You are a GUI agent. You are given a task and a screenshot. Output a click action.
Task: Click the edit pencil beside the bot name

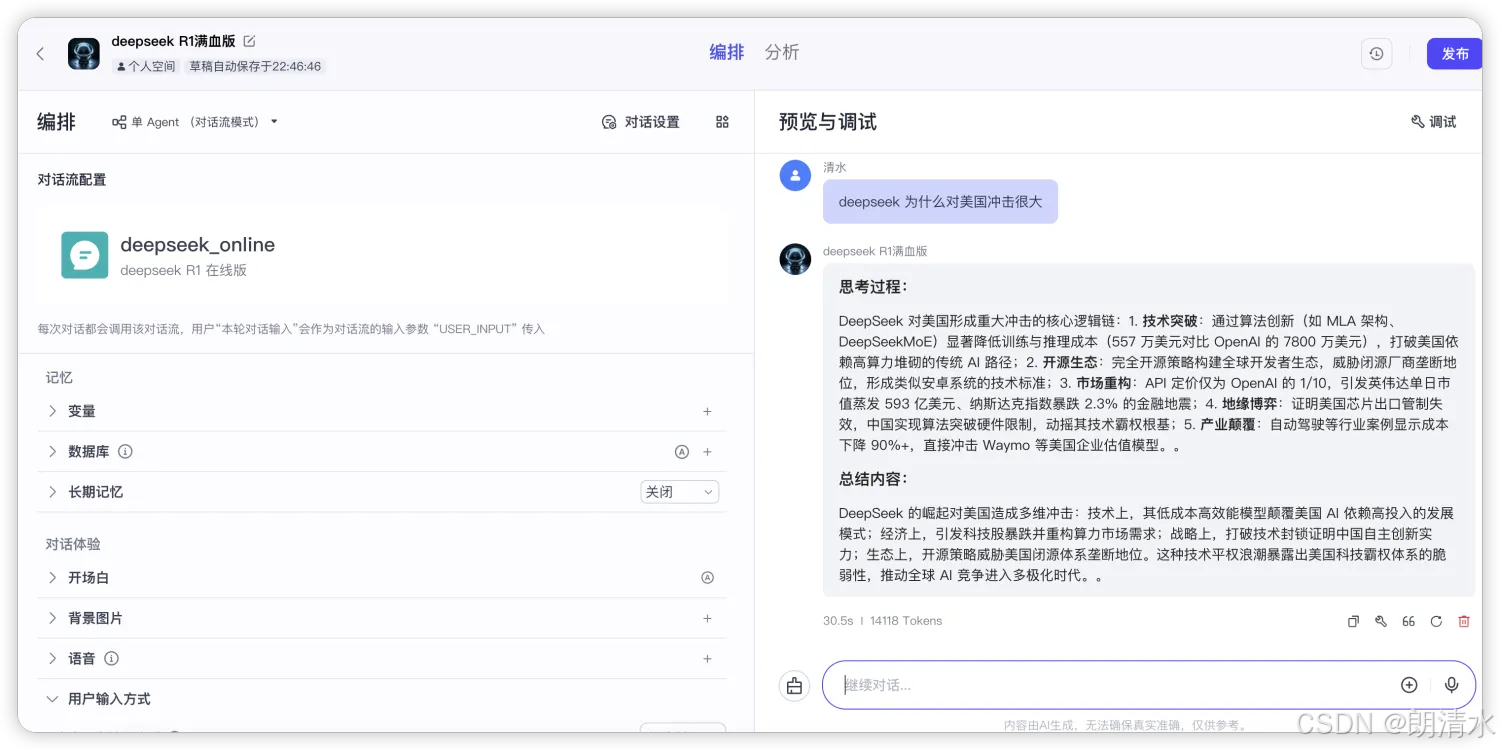click(x=249, y=41)
